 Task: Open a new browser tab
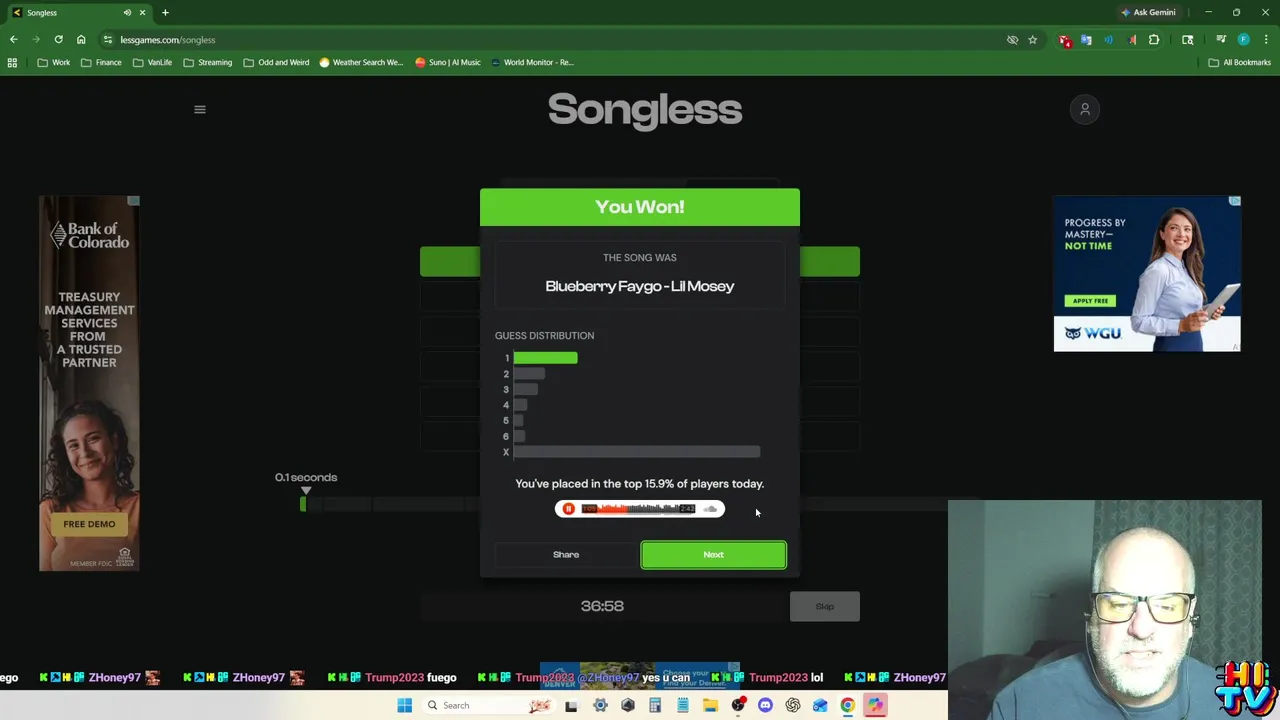(165, 13)
